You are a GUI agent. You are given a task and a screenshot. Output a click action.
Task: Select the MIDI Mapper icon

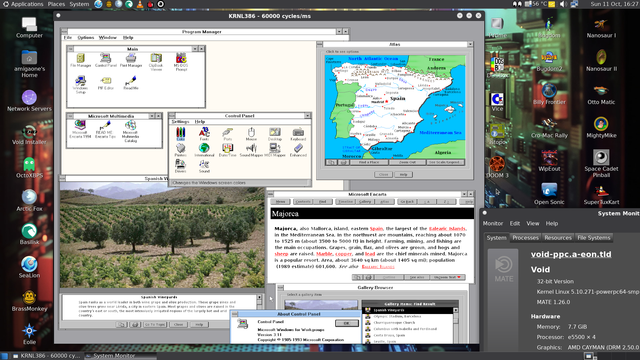point(275,150)
